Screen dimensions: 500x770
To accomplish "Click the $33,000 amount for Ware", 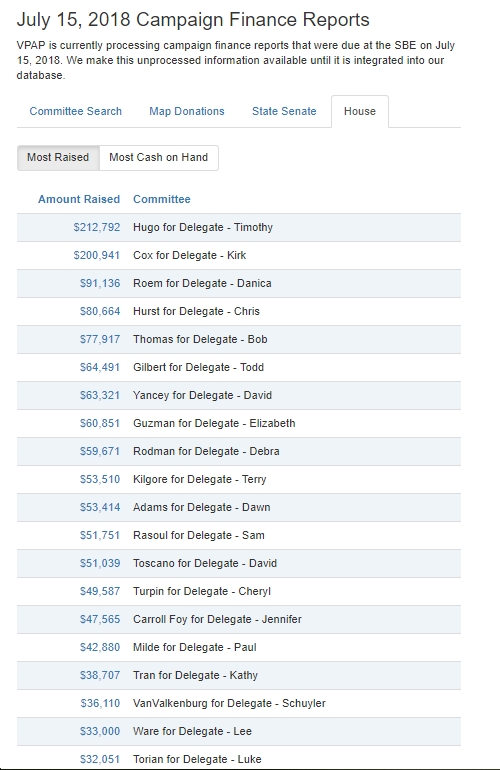I will pos(100,731).
